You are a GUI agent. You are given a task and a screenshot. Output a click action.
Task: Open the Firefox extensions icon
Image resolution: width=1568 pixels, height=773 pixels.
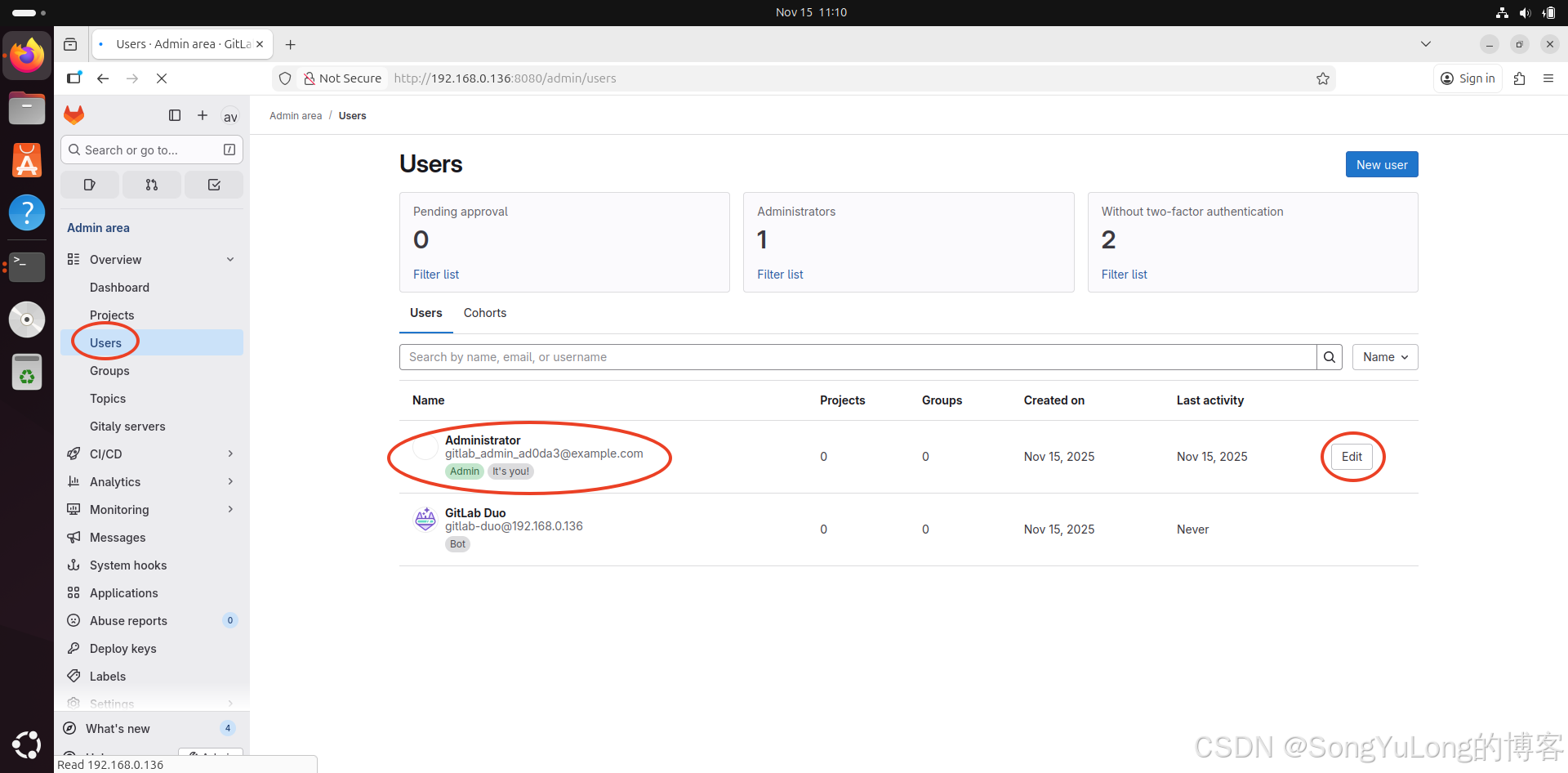tap(1519, 78)
